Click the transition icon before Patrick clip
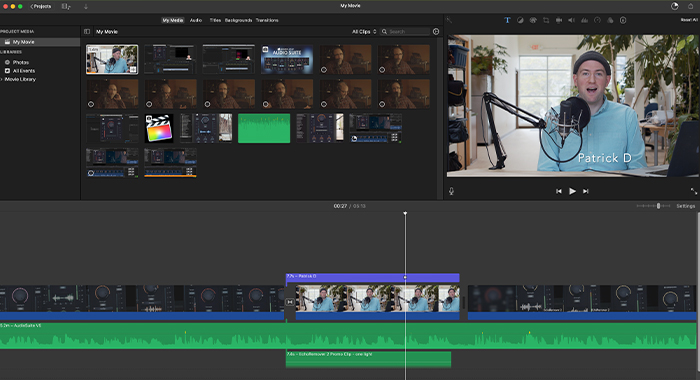Image resolution: width=700 pixels, height=380 pixels. click(290, 302)
